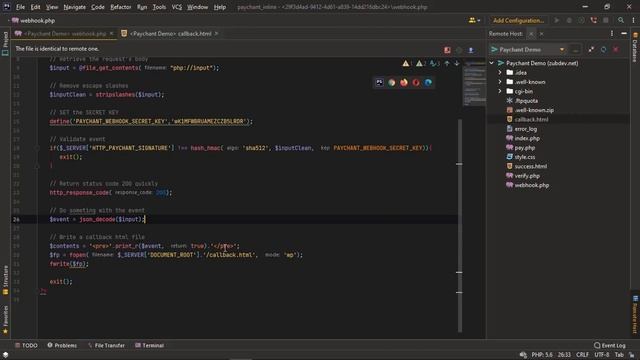Upload file with the banner upload icon

[471, 50]
